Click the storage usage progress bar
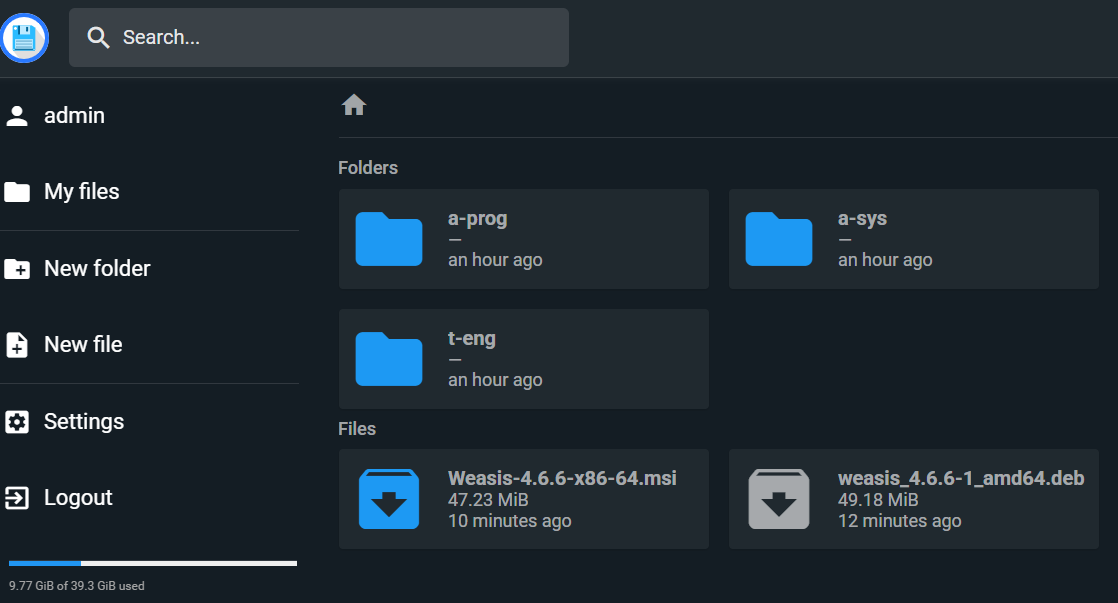 coord(153,564)
